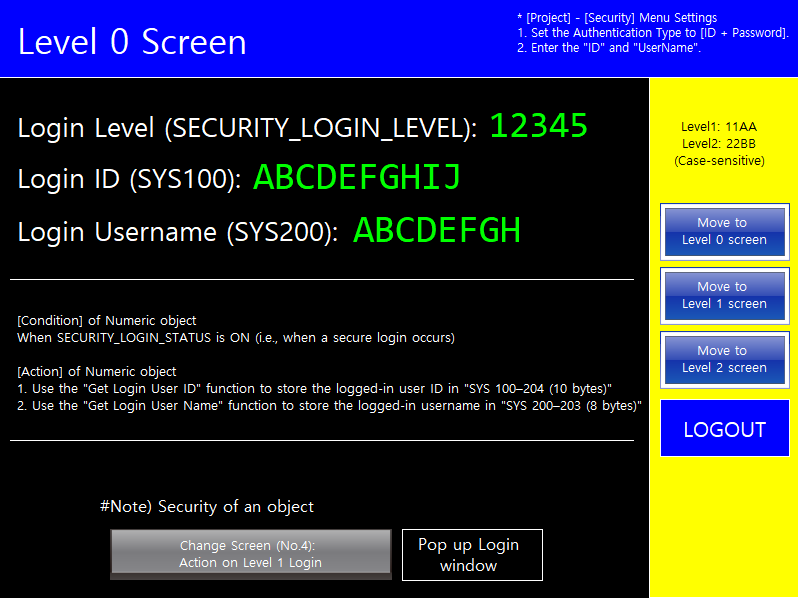Select the Login Level value 12345
Screen dimensions: 799x598
click(x=539, y=125)
